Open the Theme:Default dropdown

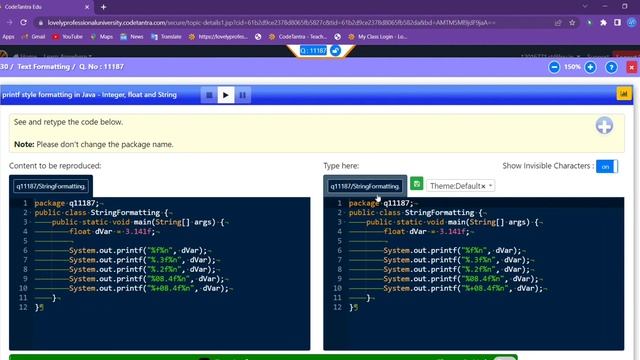click(x=460, y=186)
